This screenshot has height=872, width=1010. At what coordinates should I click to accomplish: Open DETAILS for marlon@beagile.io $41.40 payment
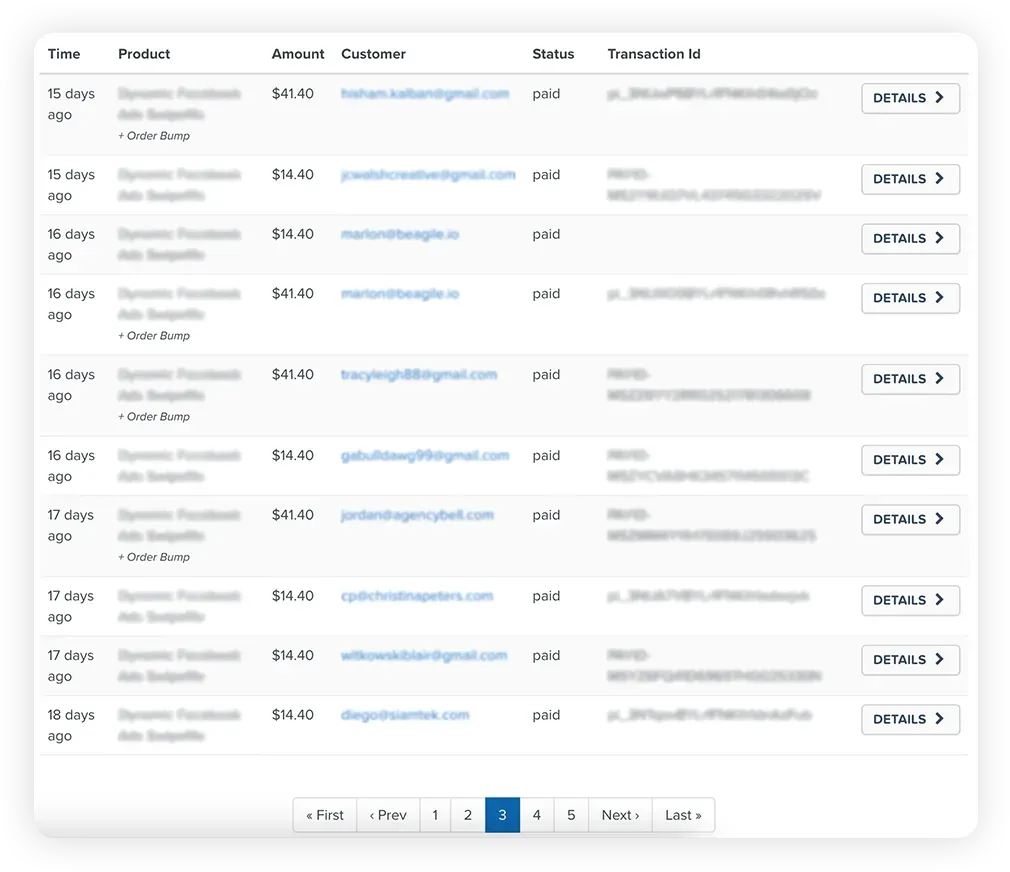click(x=910, y=298)
